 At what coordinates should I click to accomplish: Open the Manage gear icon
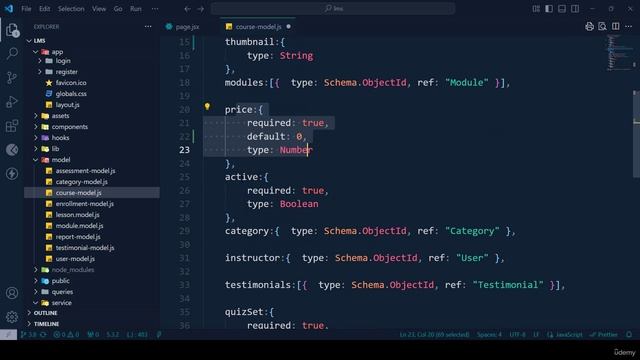(x=12, y=317)
